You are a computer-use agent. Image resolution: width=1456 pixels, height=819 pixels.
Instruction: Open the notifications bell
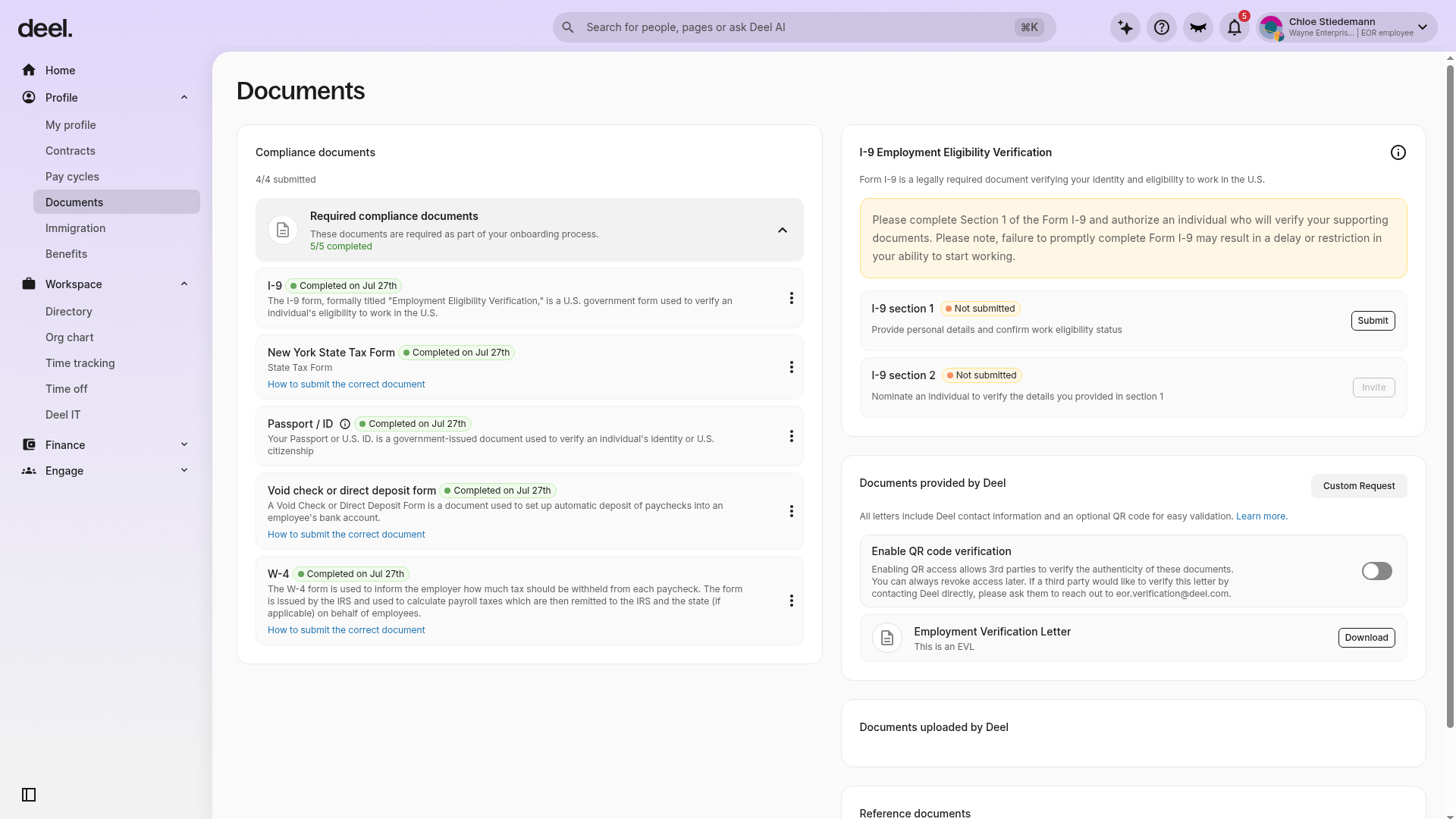(1235, 27)
